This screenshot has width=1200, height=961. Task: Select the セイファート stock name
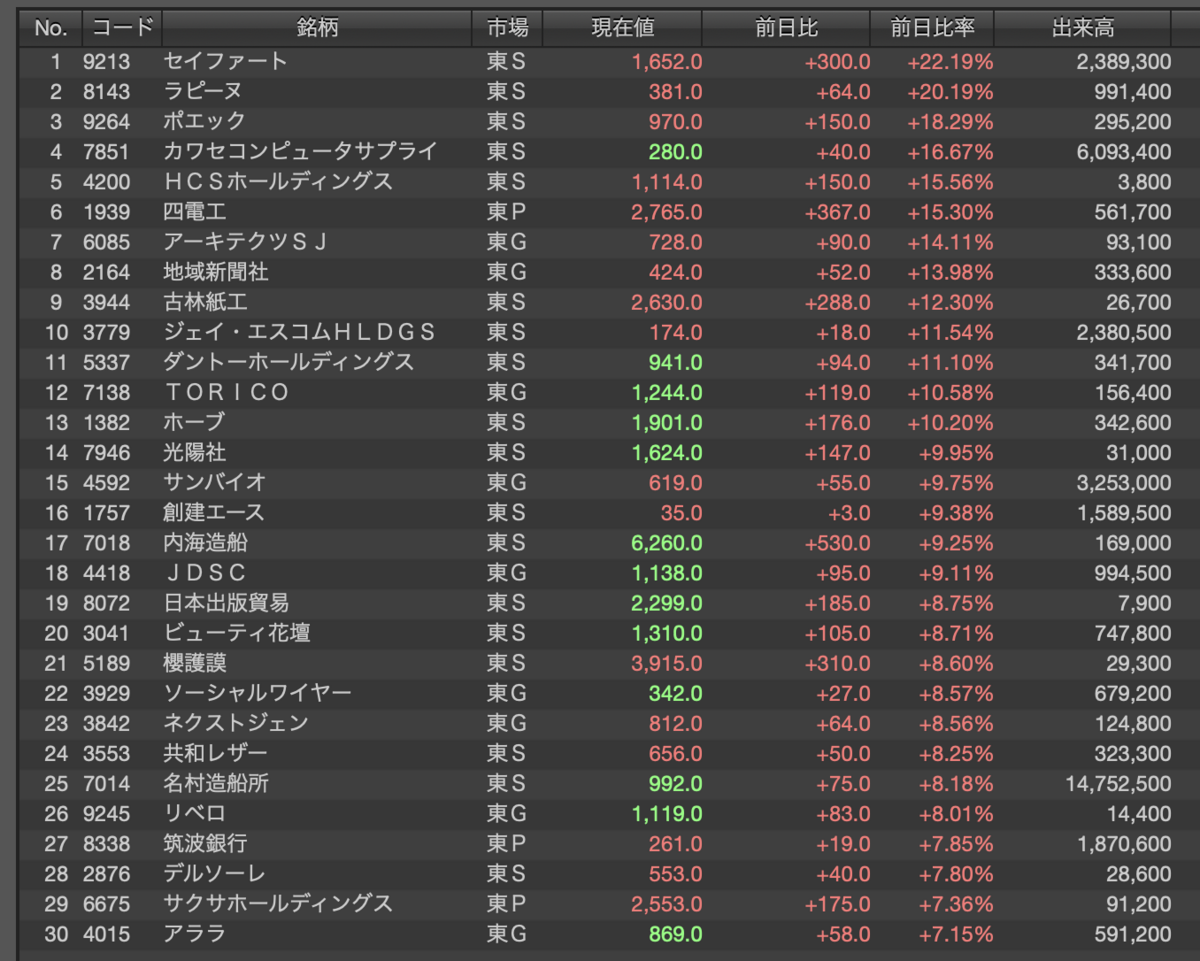226,62
